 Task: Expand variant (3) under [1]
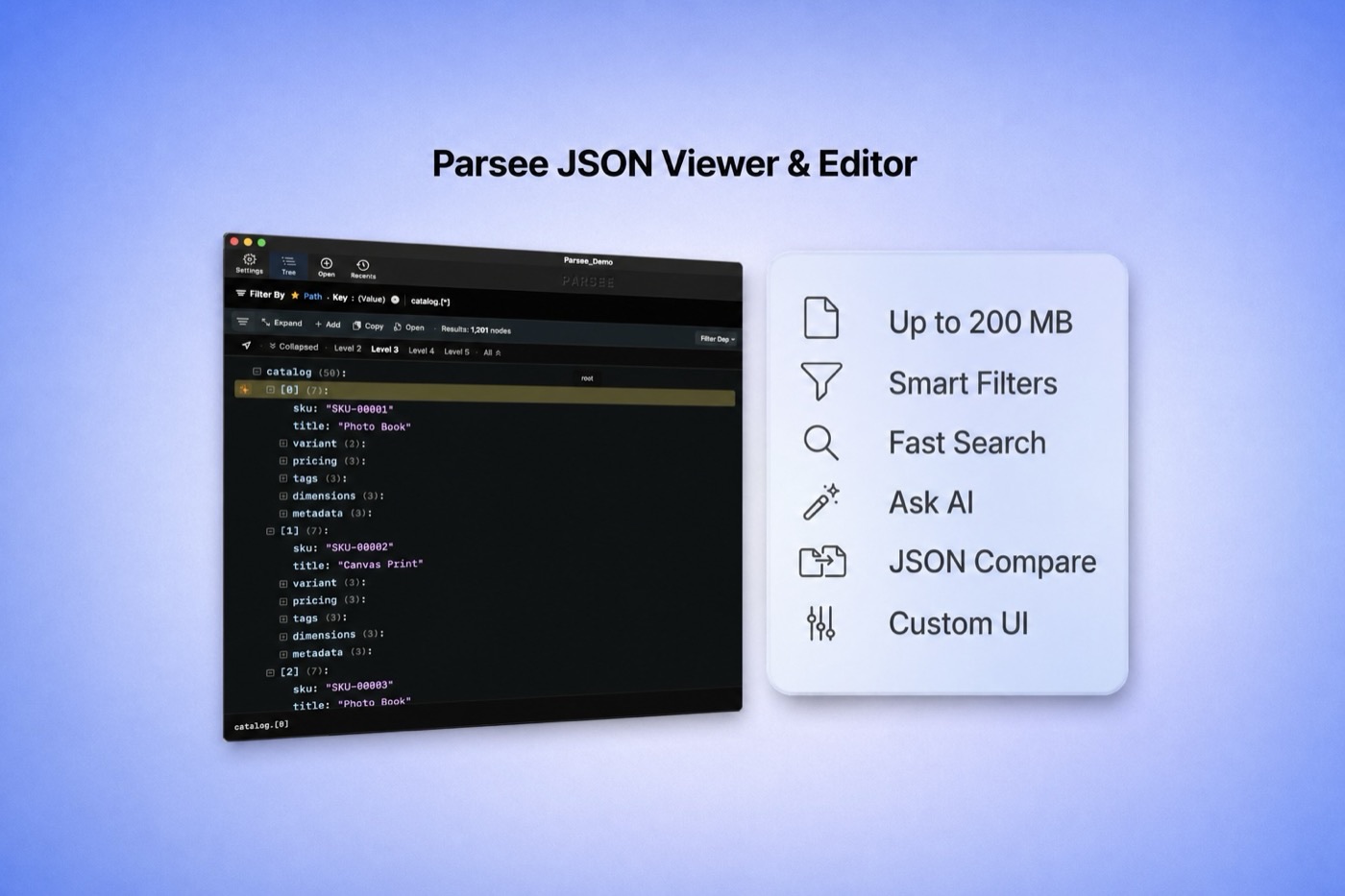tap(283, 584)
